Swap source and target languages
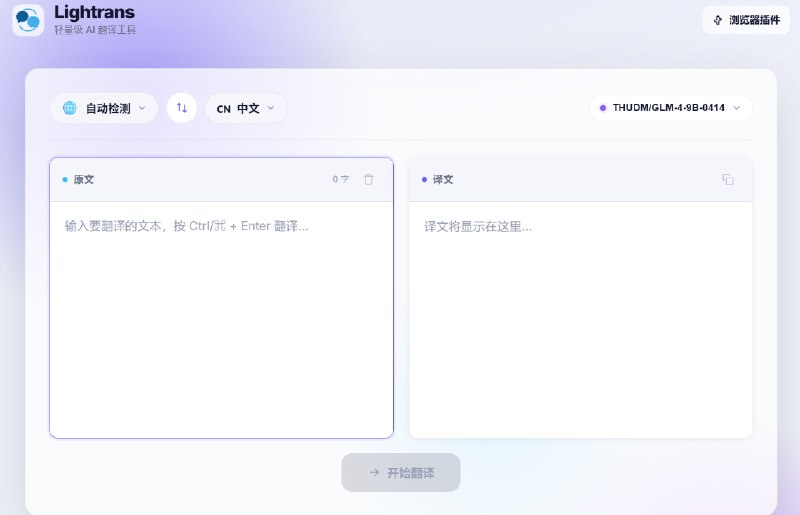The height and width of the screenshot is (515, 800). 182,108
